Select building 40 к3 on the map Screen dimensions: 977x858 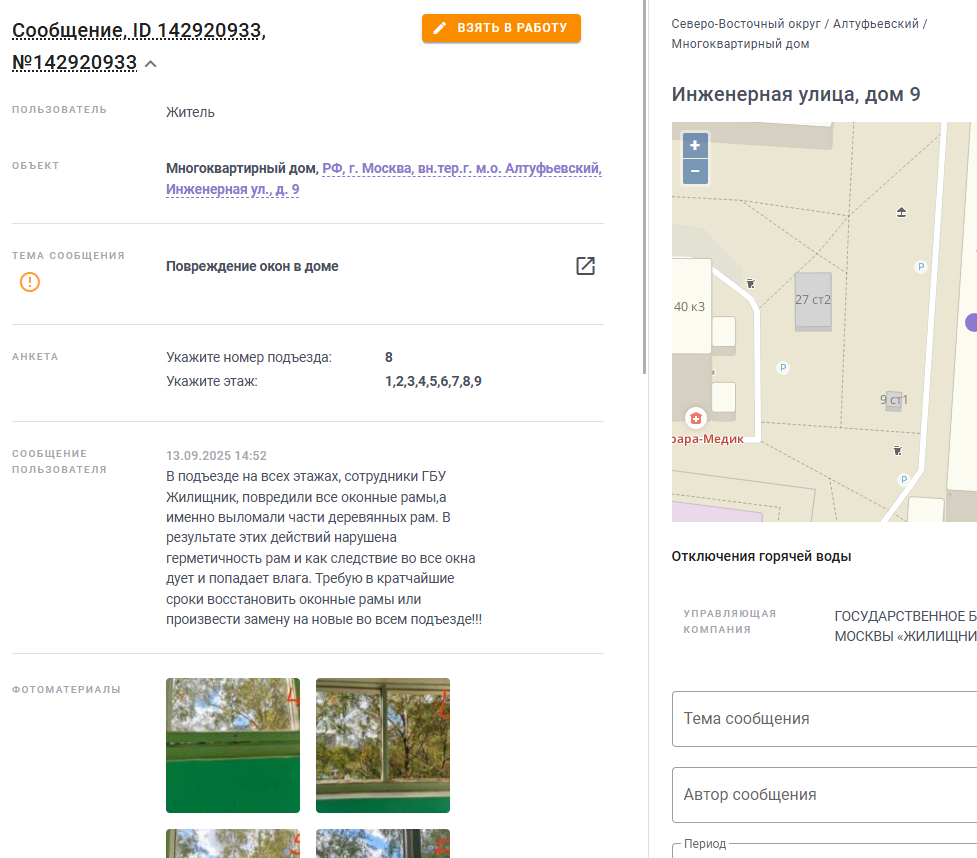[691, 306]
